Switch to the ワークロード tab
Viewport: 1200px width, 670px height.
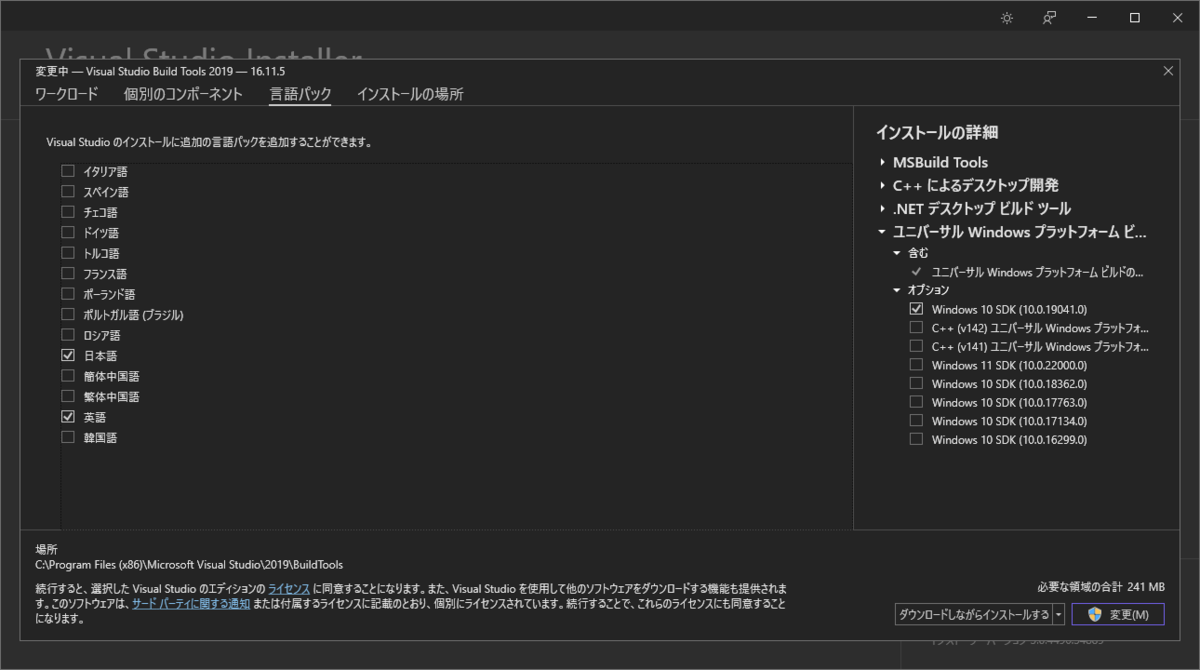tap(67, 94)
